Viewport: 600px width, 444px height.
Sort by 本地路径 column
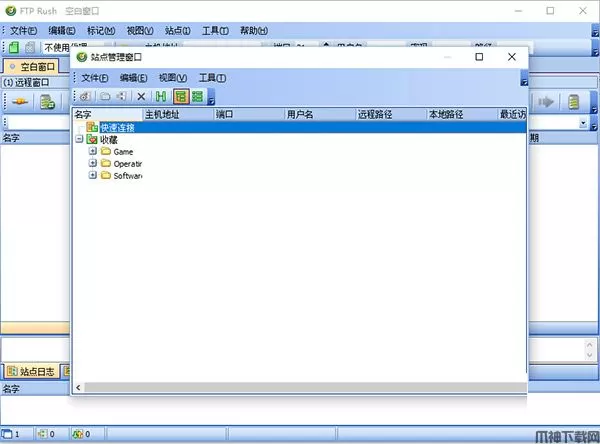point(462,114)
